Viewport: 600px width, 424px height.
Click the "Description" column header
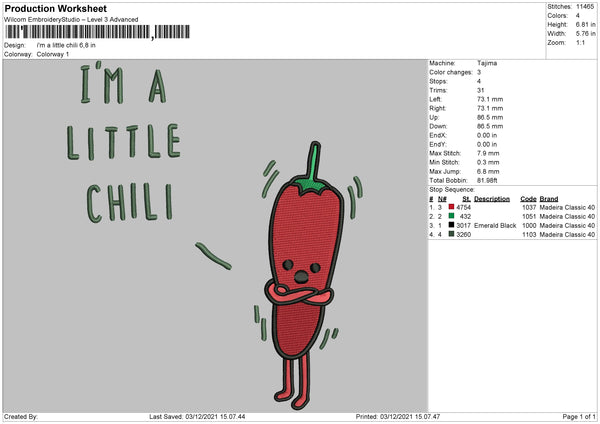[x=492, y=199]
